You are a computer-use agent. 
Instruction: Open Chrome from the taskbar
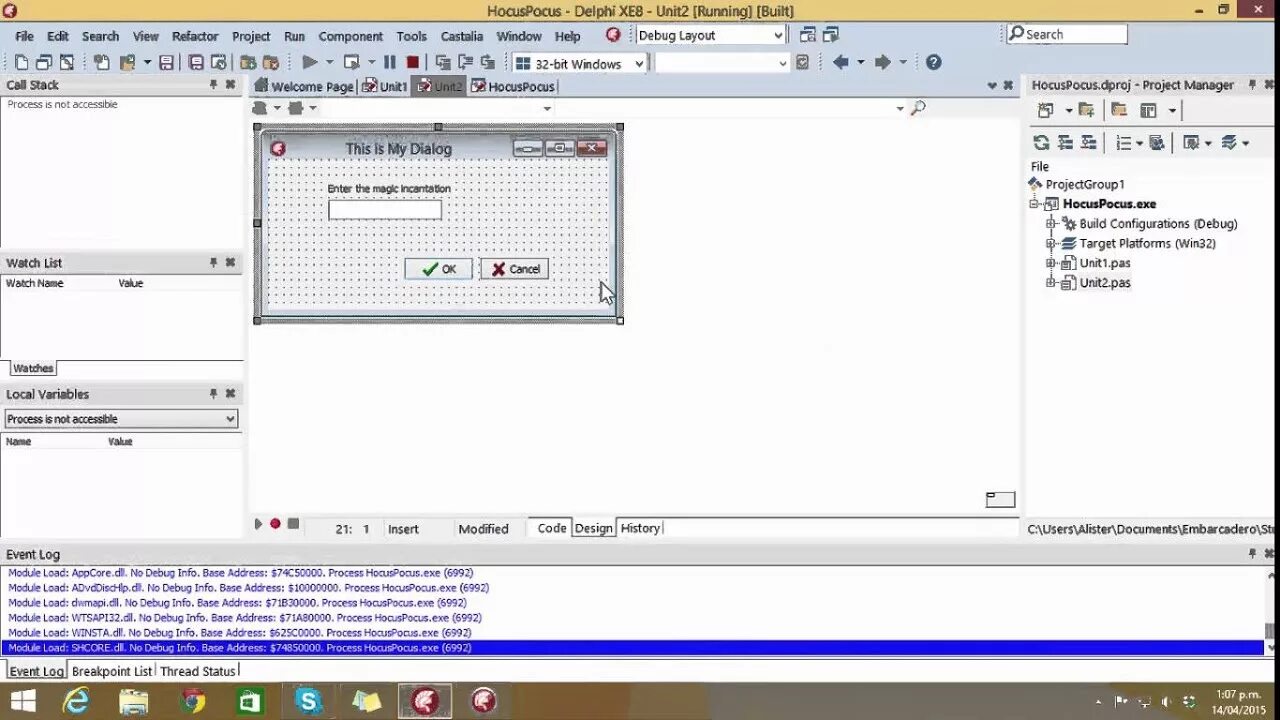[193, 701]
